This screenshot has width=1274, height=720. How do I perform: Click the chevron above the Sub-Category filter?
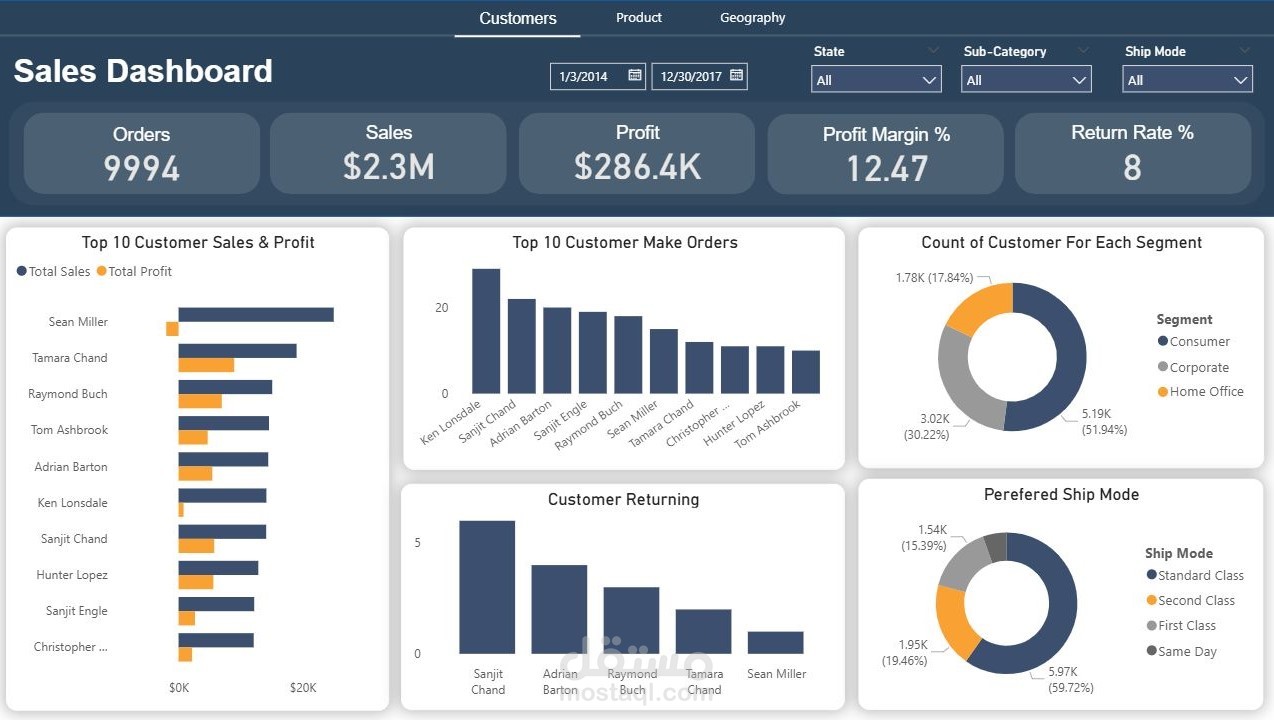(1083, 50)
